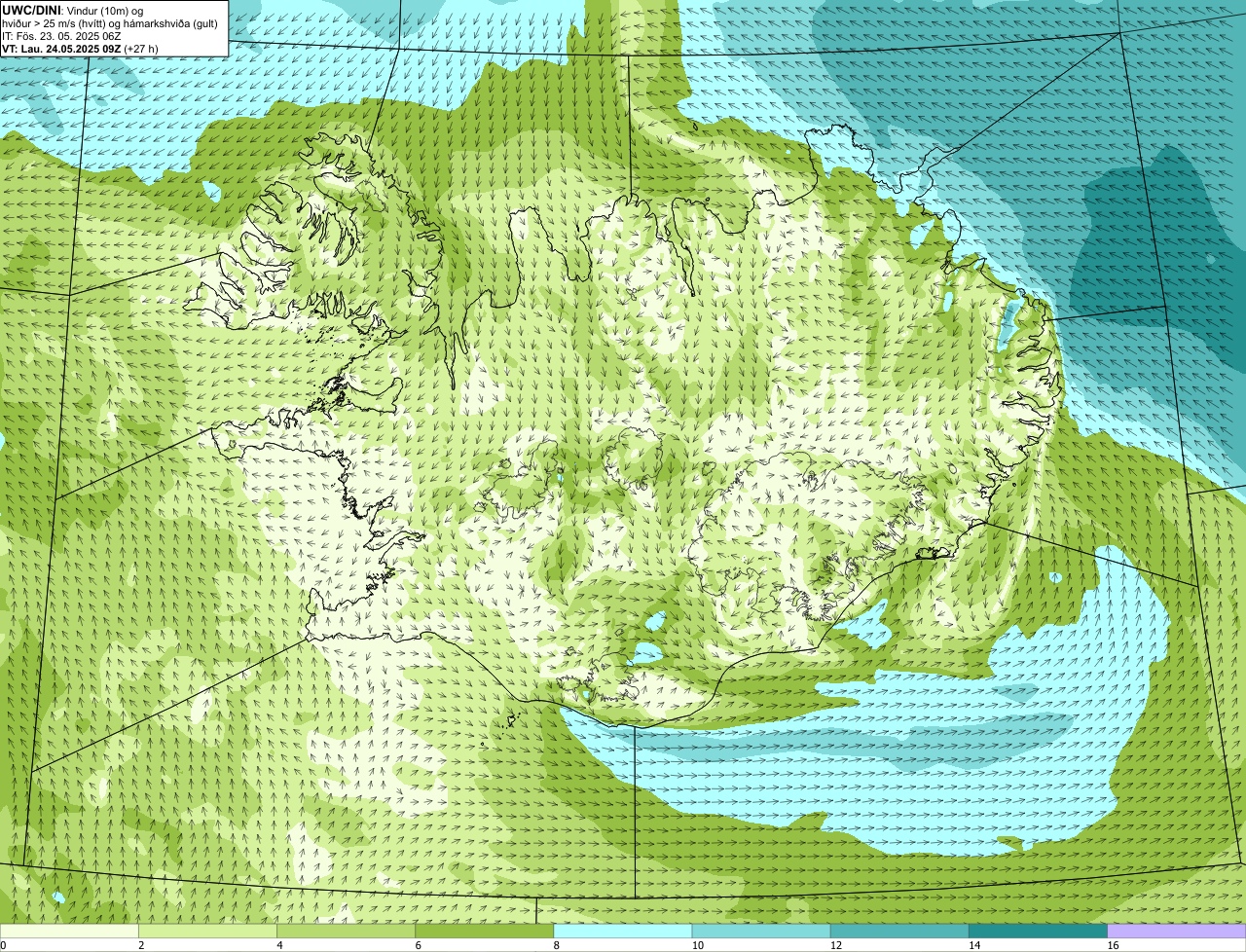Click the legend scale label '8'
This screenshot has height=952, width=1246.
[x=557, y=945]
